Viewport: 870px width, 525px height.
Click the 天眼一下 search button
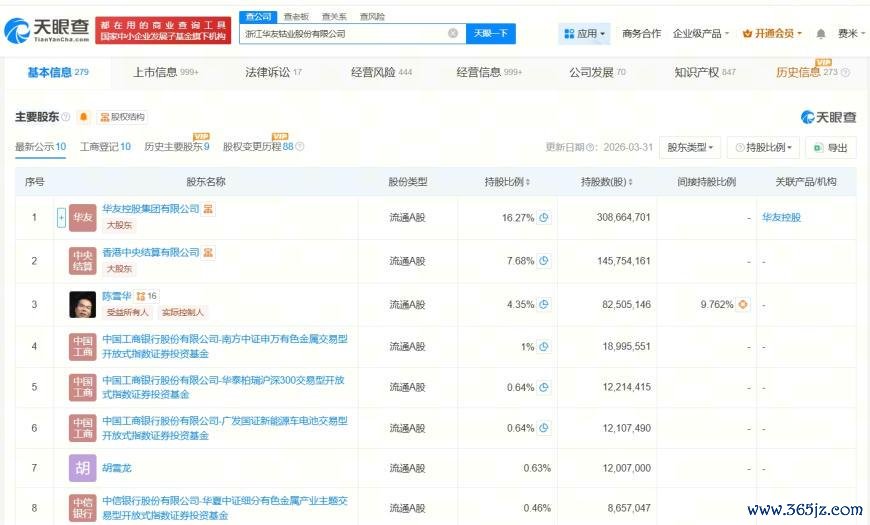click(x=490, y=33)
